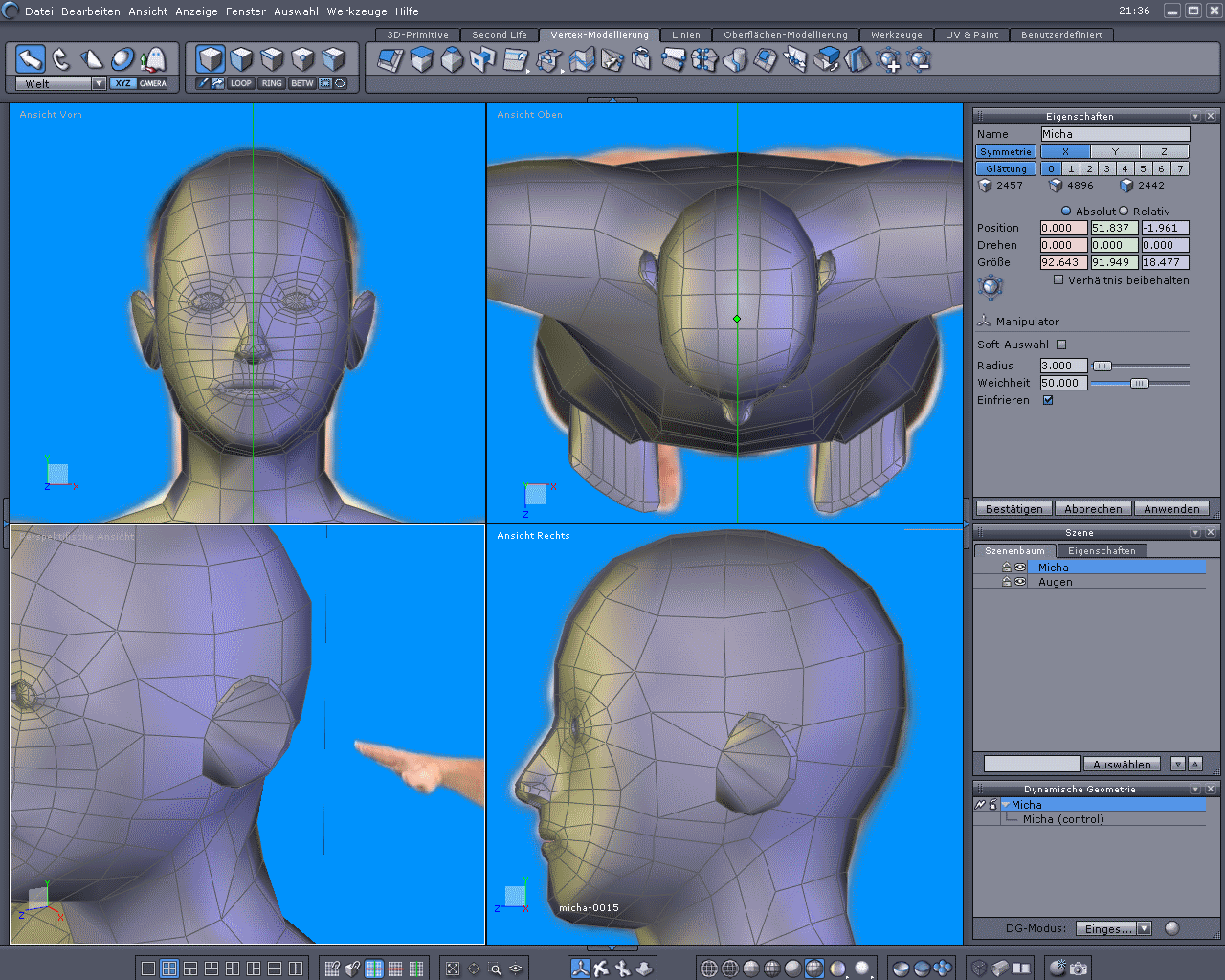The image size is (1225, 980).
Task: Activate the ghost universal manipulator tool
Action: point(152,59)
